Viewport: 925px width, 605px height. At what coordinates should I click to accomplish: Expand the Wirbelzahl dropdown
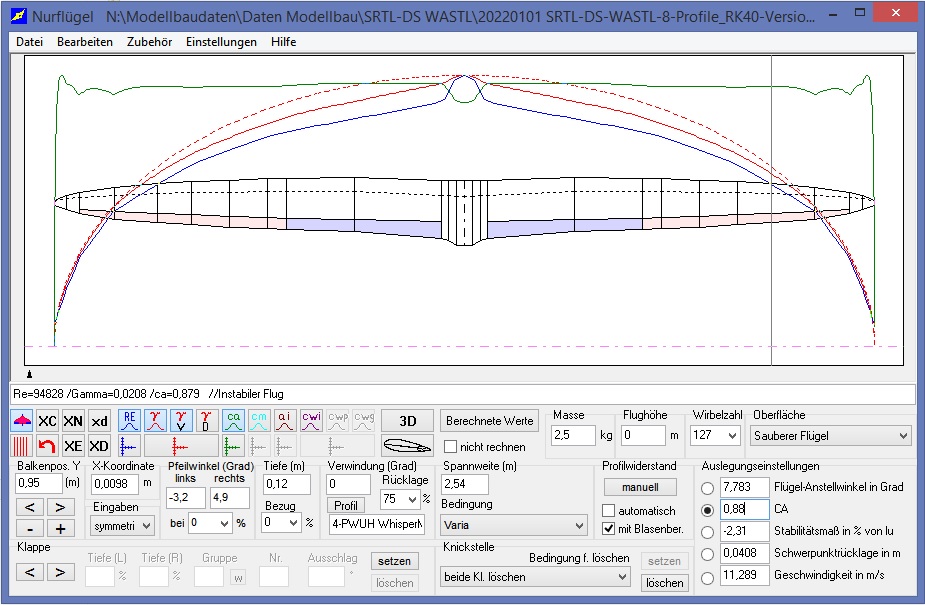pos(717,436)
